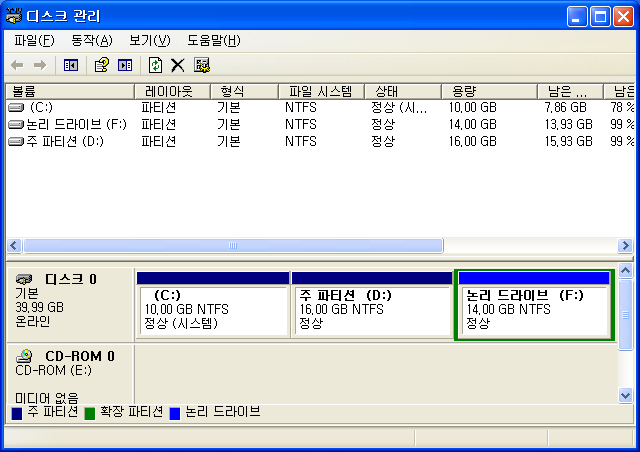Sort by the 상태 column header
This screenshot has width=640, height=452.
[x=403, y=91]
